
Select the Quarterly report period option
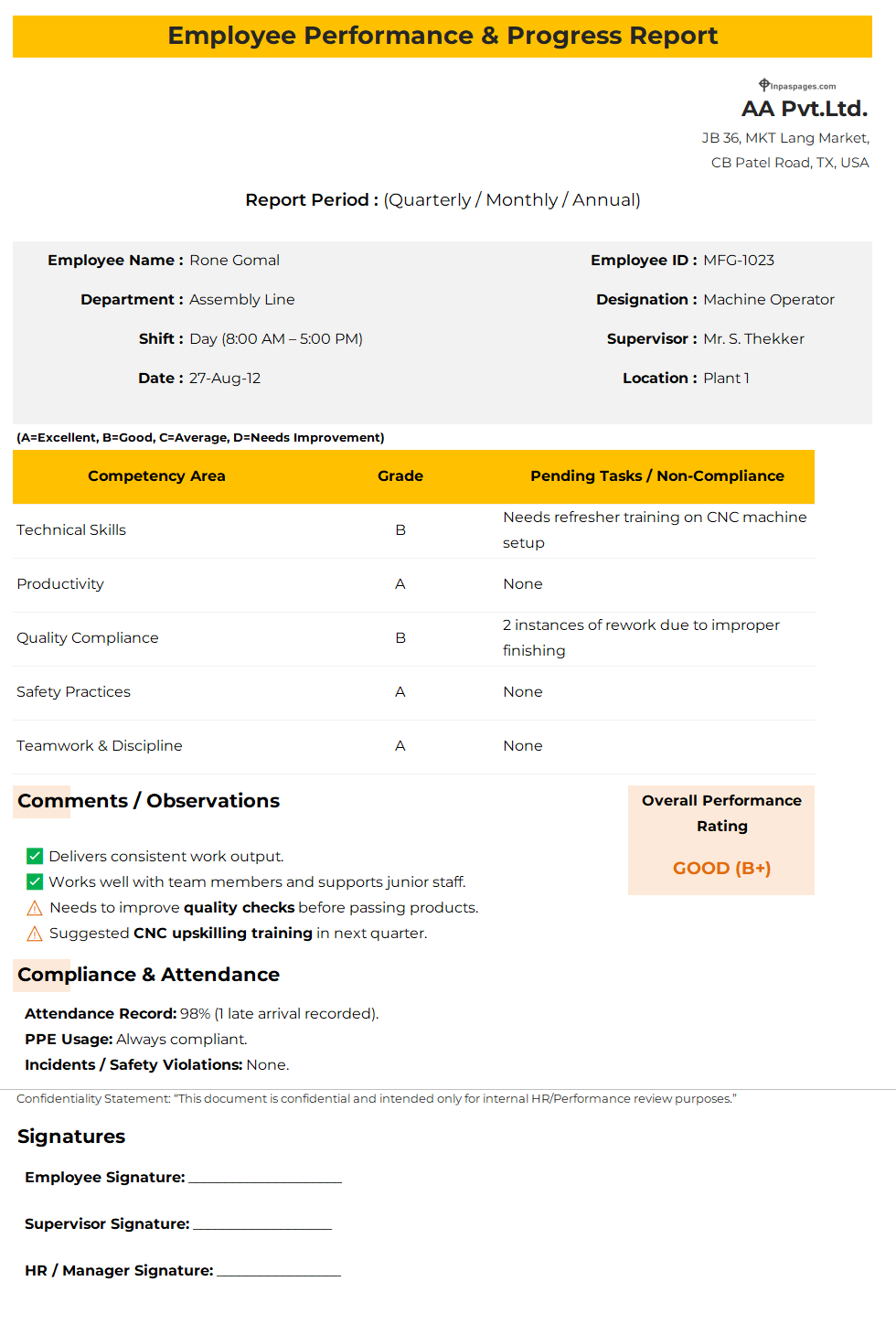point(429,200)
